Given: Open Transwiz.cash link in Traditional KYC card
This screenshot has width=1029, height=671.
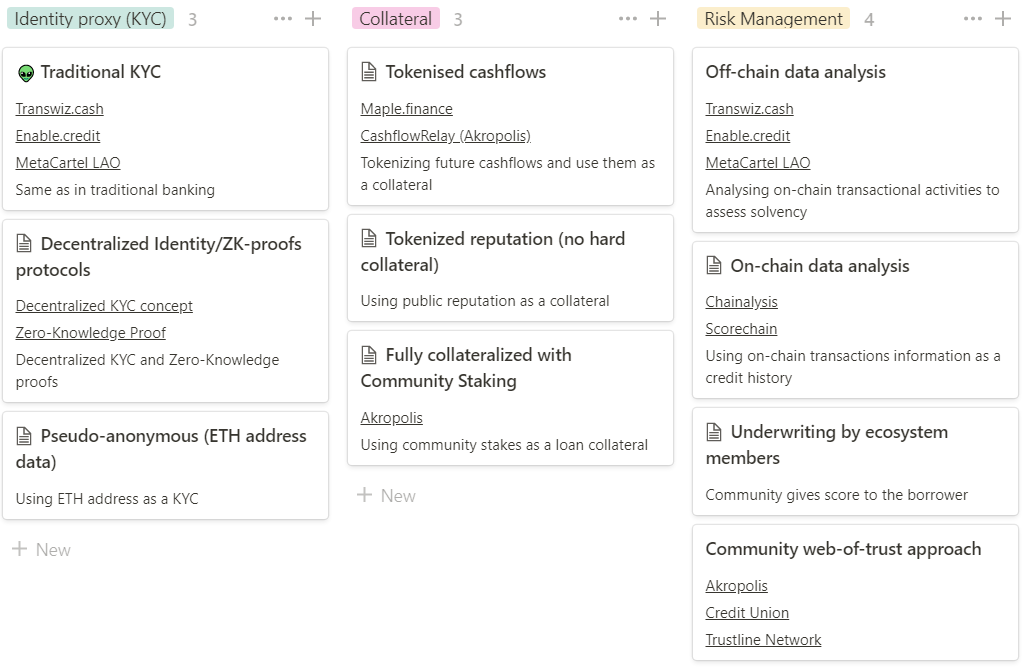Looking at the screenshot, I should coord(60,109).
